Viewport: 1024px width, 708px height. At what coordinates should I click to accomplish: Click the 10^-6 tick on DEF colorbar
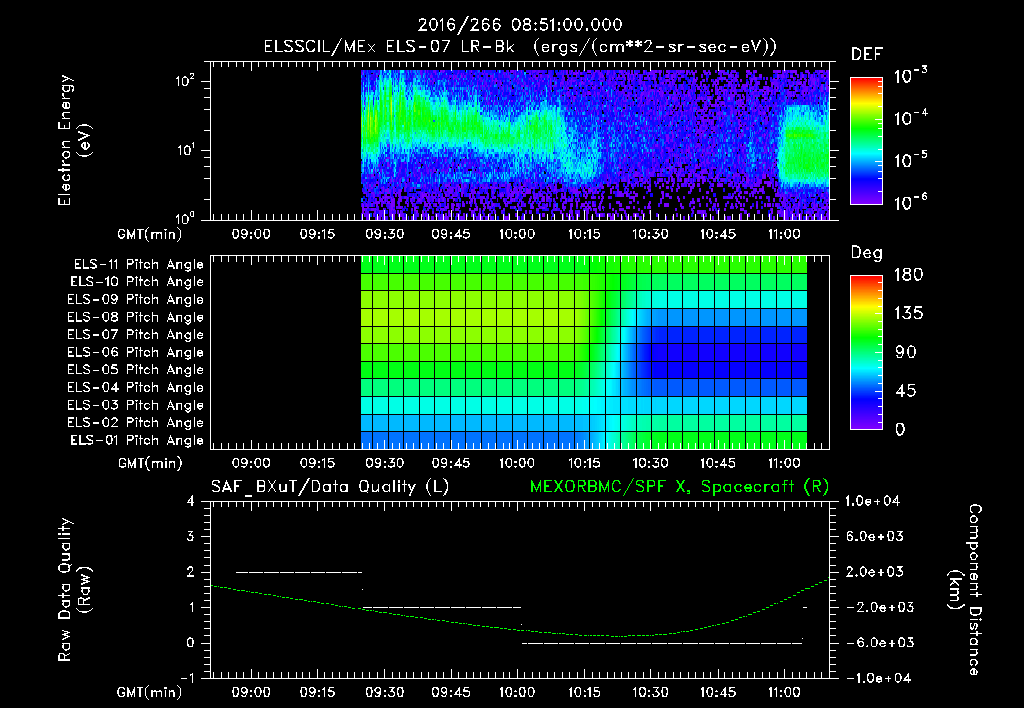[910, 202]
